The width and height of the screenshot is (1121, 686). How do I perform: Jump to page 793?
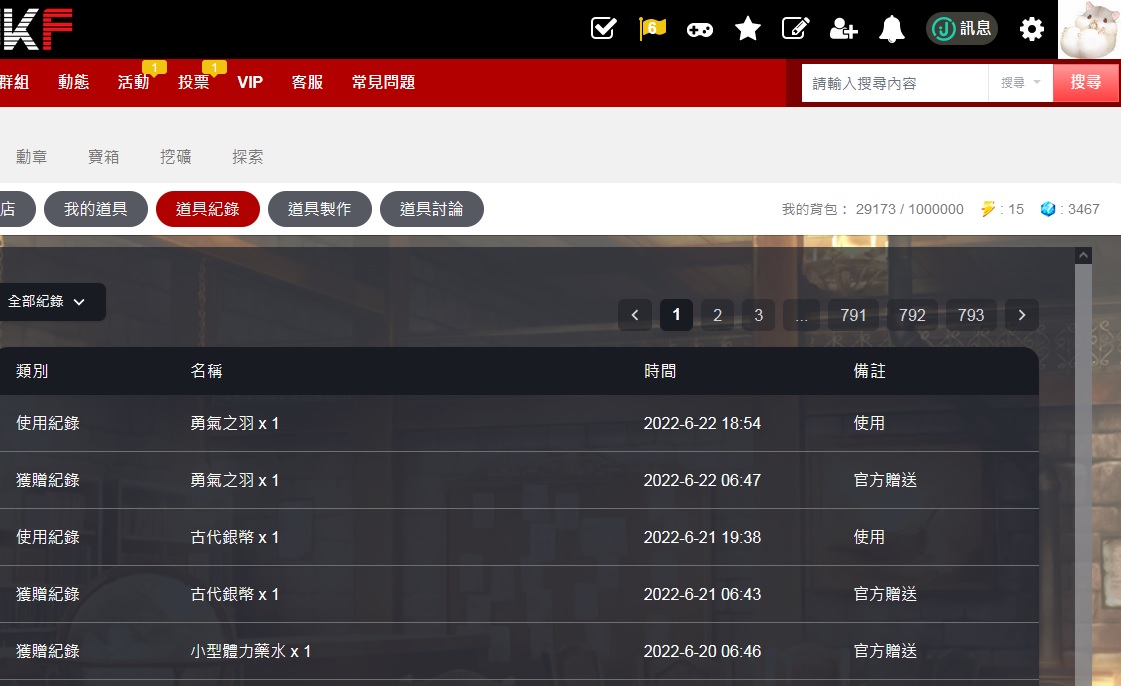(x=971, y=315)
